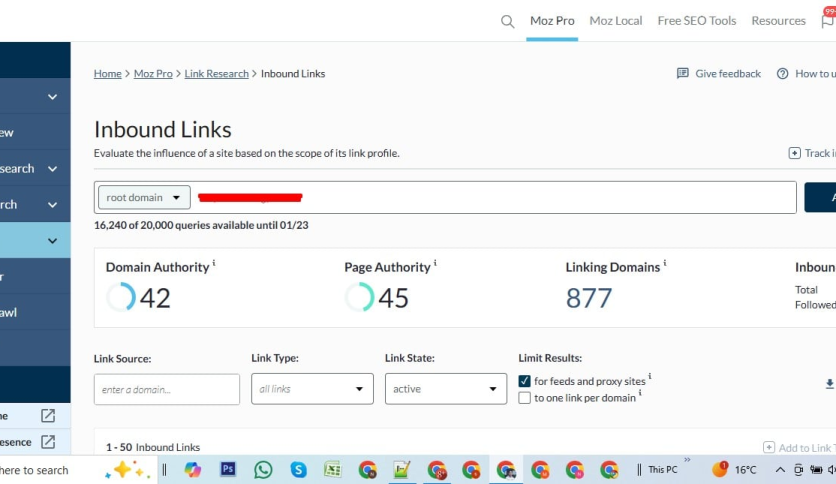Click the How to use help icon
This screenshot has height=484, width=836.
click(x=782, y=74)
